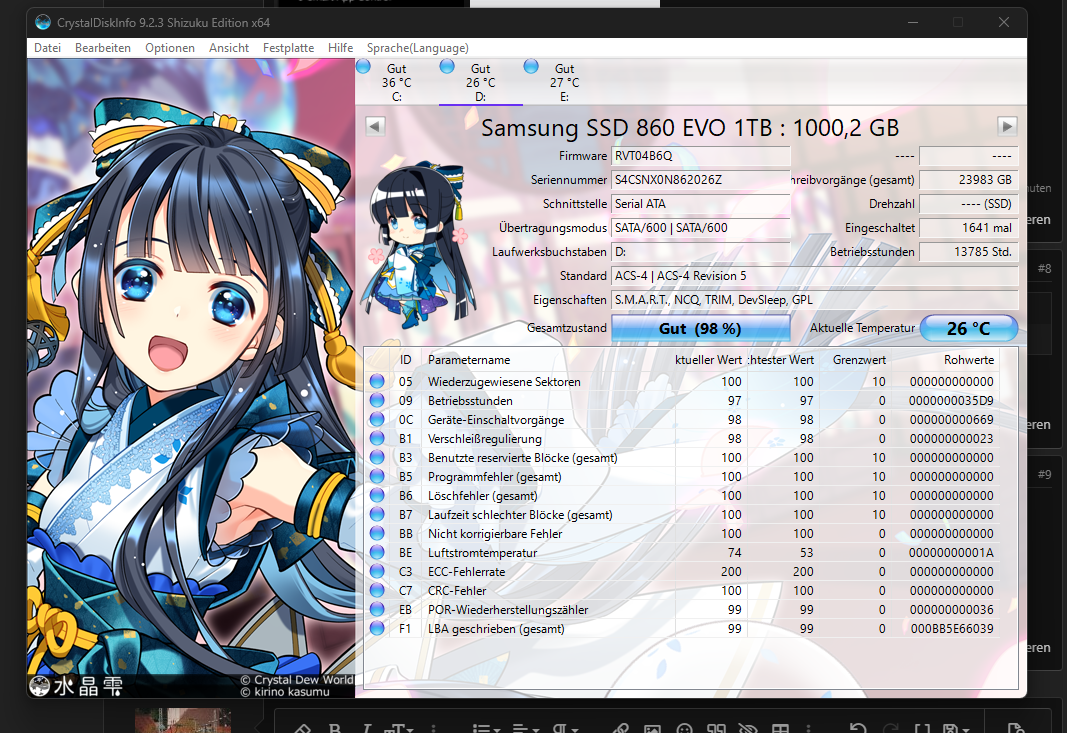The height and width of the screenshot is (733, 1067).
Task: Click the Schnittstelle field Serial ATA
Action: (x=700, y=203)
